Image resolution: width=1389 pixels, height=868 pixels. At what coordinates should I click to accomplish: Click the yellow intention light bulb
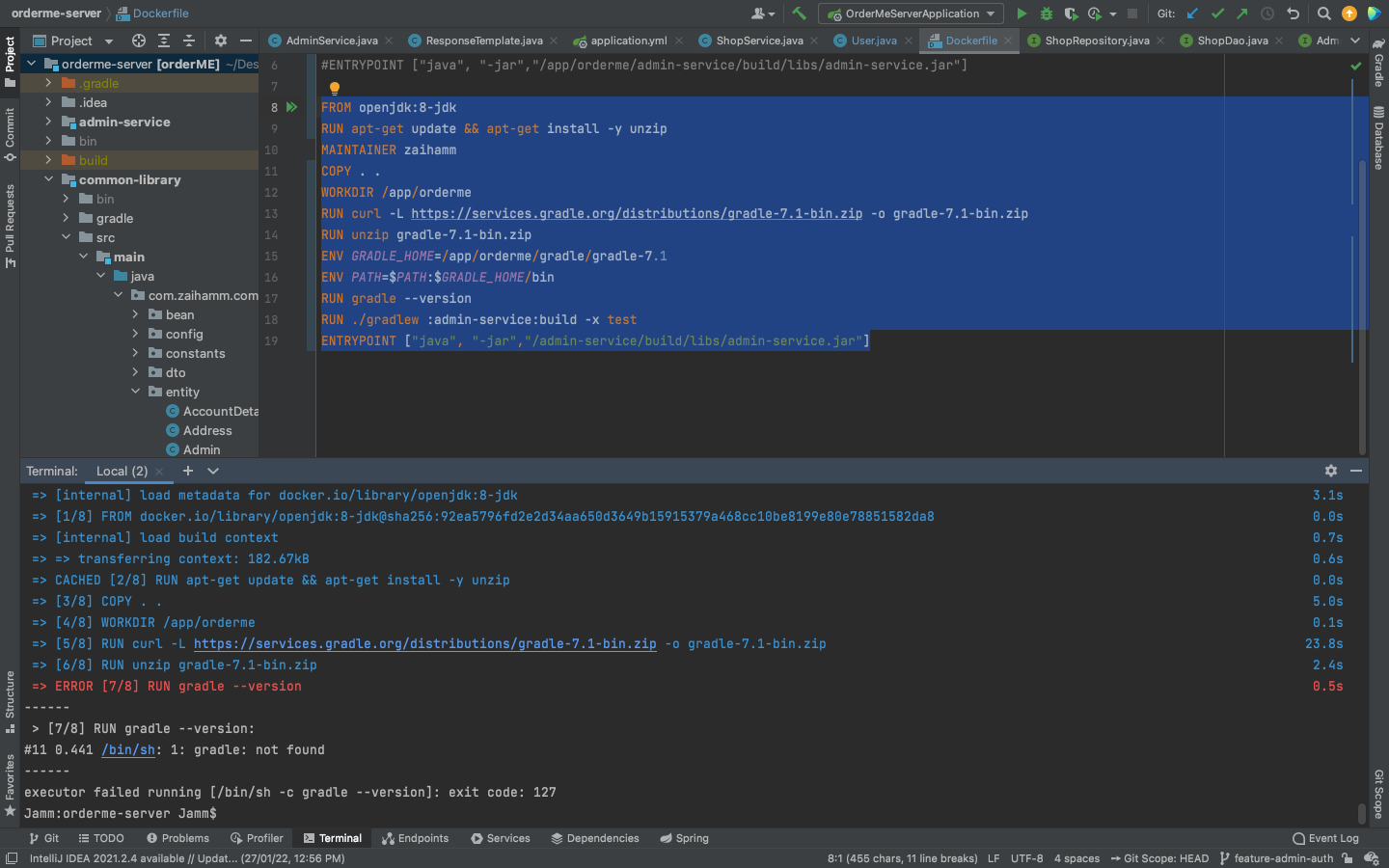[x=335, y=88]
